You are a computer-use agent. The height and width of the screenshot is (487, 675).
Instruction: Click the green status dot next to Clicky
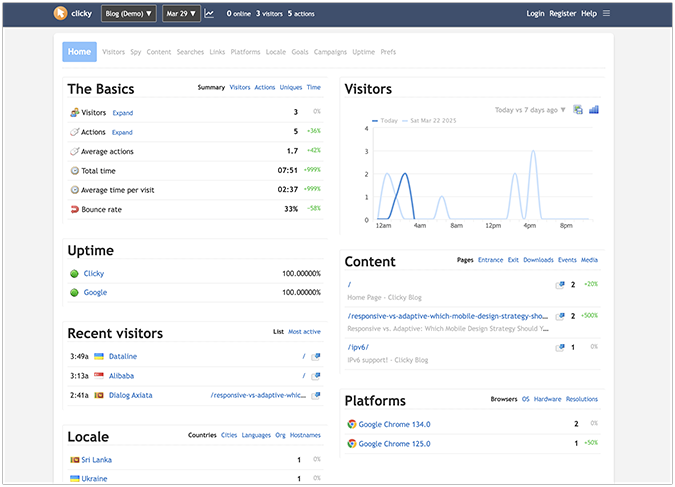pos(74,273)
